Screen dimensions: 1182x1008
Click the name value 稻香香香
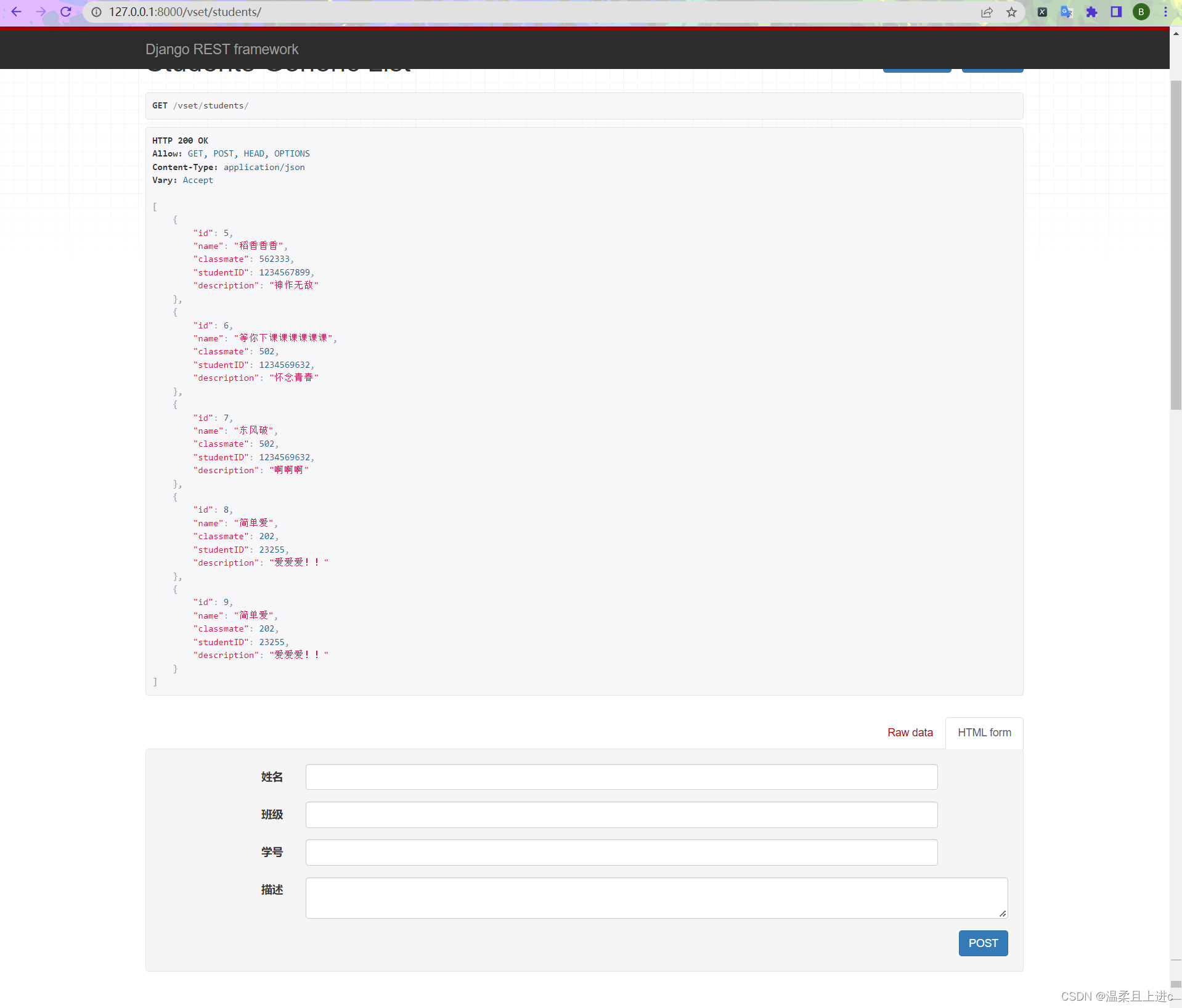(x=259, y=246)
